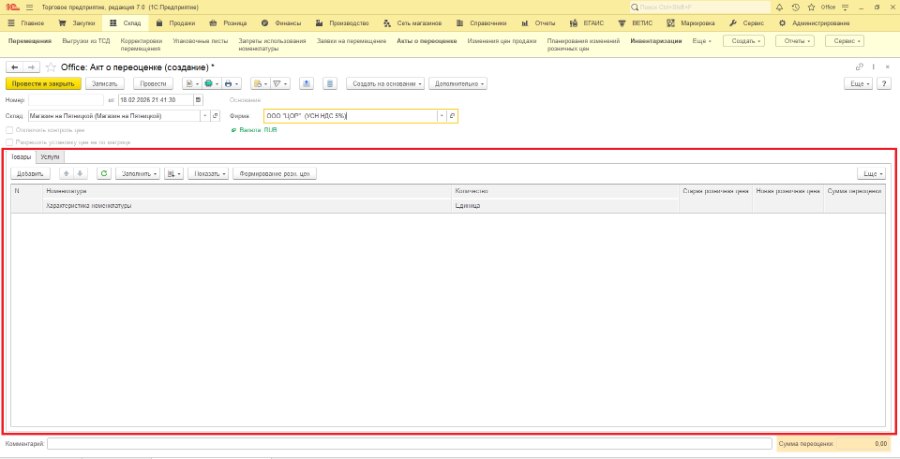Go back with the left arrow button
Screen dimensions: 900x459
[15, 67]
